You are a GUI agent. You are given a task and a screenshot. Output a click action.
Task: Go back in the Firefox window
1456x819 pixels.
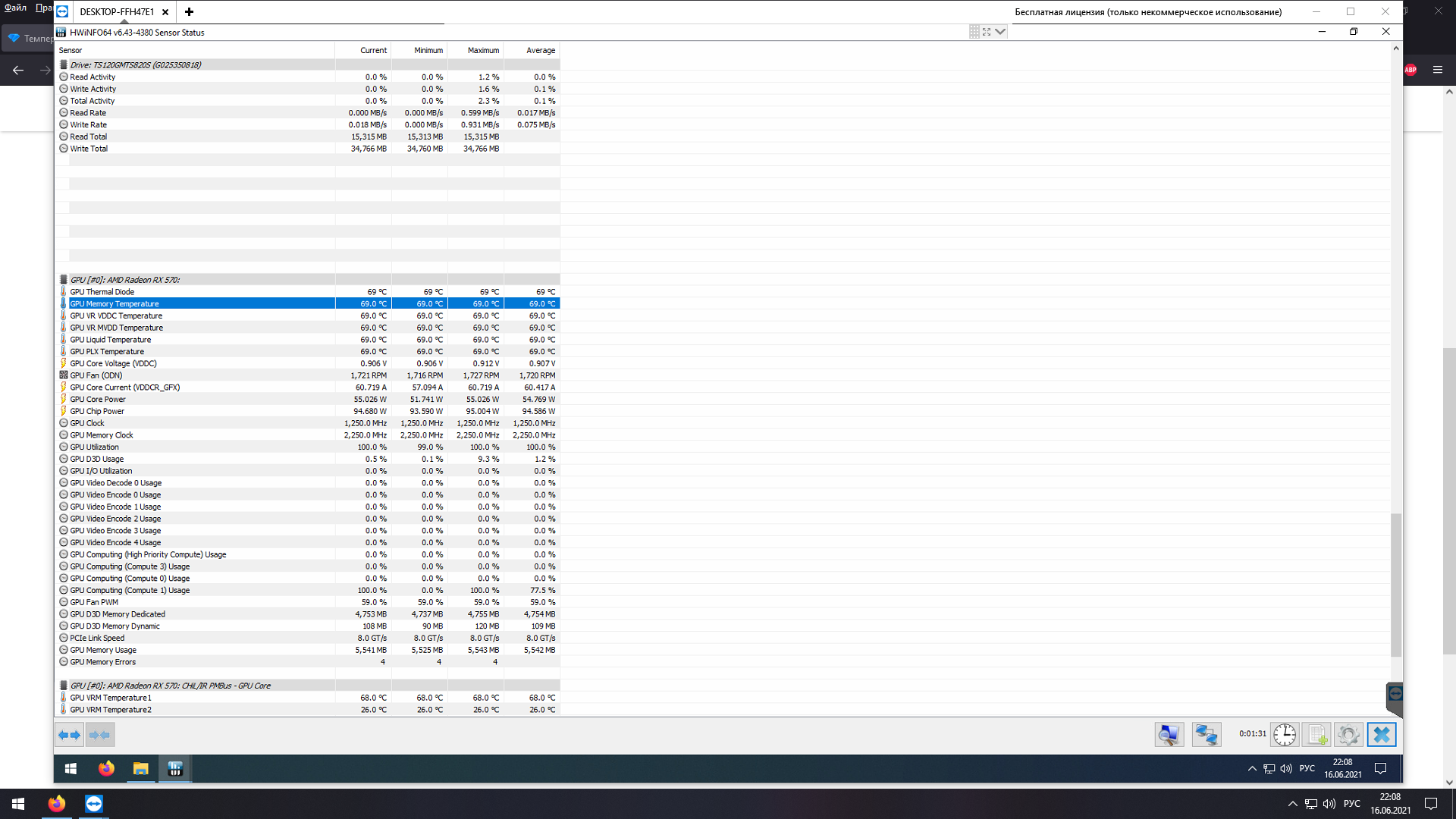(x=18, y=70)
